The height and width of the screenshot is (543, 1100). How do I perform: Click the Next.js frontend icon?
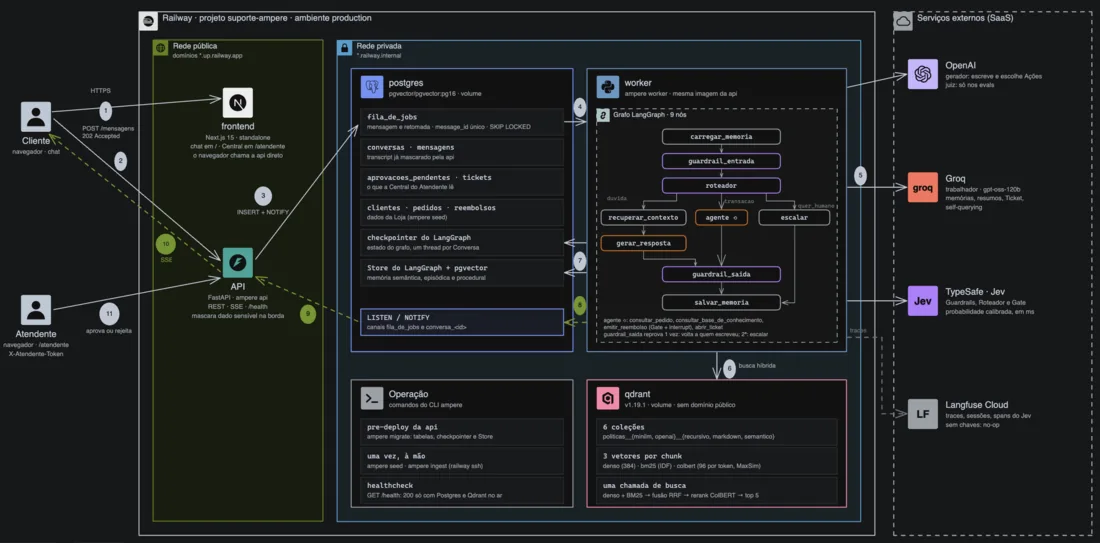pos(238,102)
